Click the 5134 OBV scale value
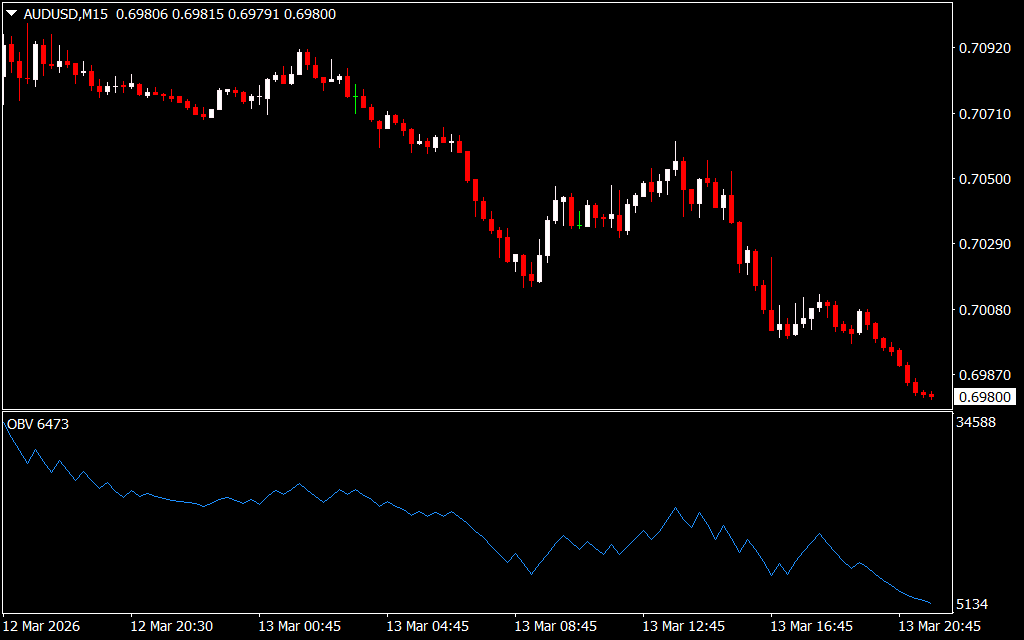This screenshot has width=1024, height=640. click(971, 605)
